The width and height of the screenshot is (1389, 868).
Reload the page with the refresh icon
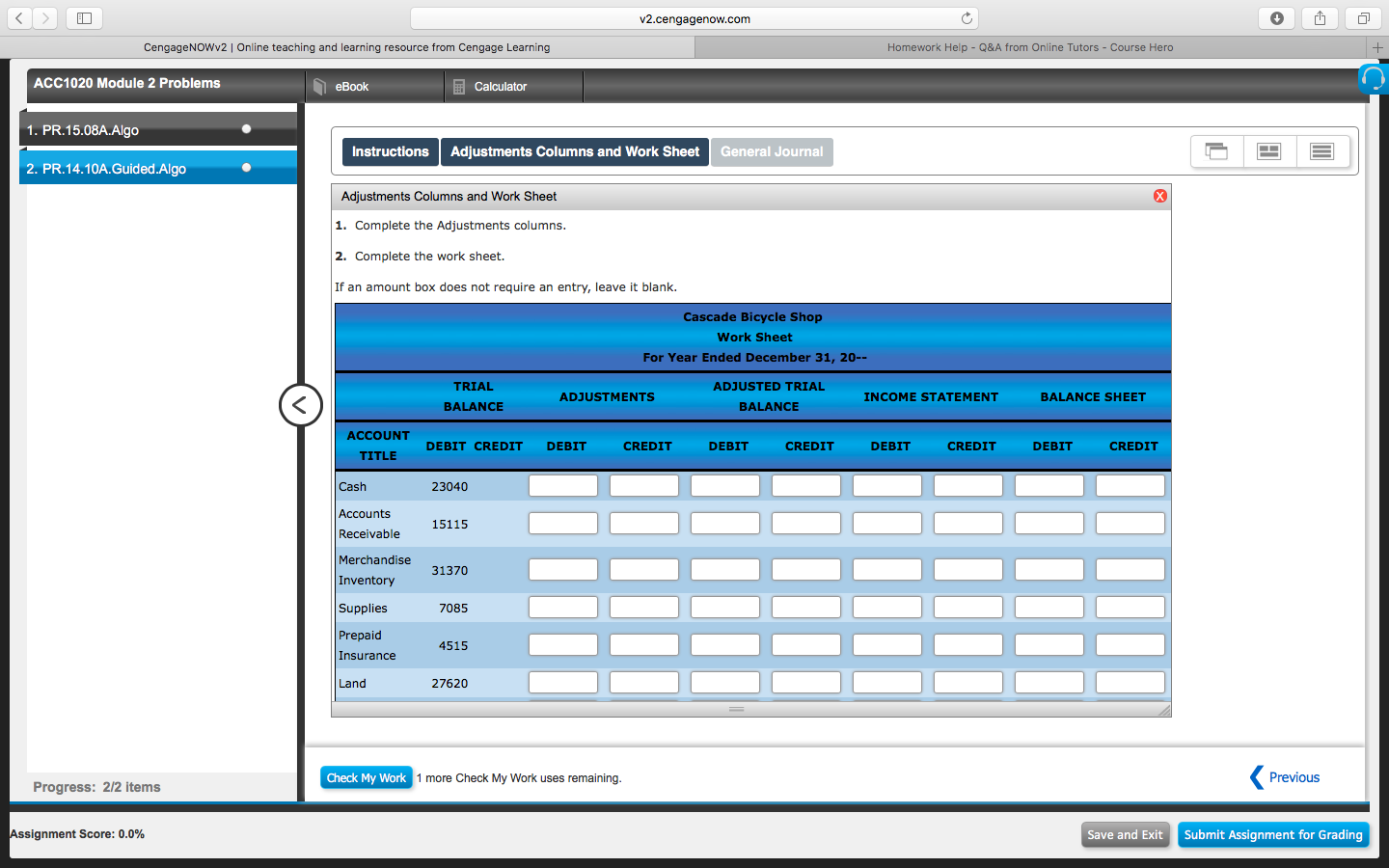[967, 18]
